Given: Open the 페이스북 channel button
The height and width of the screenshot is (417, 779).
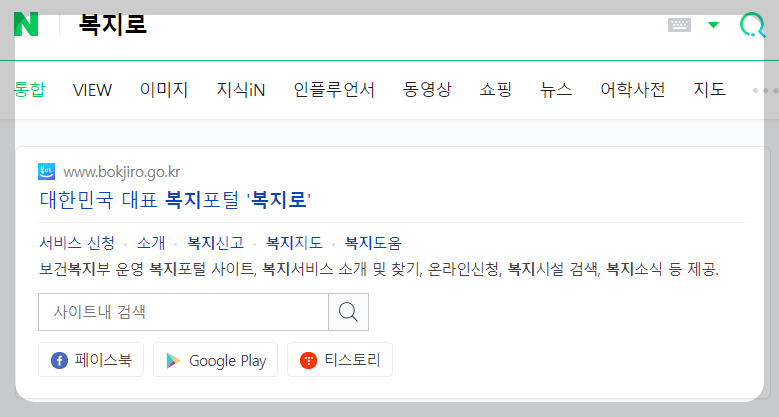Looking at the screenshot, I should (91, 360).
